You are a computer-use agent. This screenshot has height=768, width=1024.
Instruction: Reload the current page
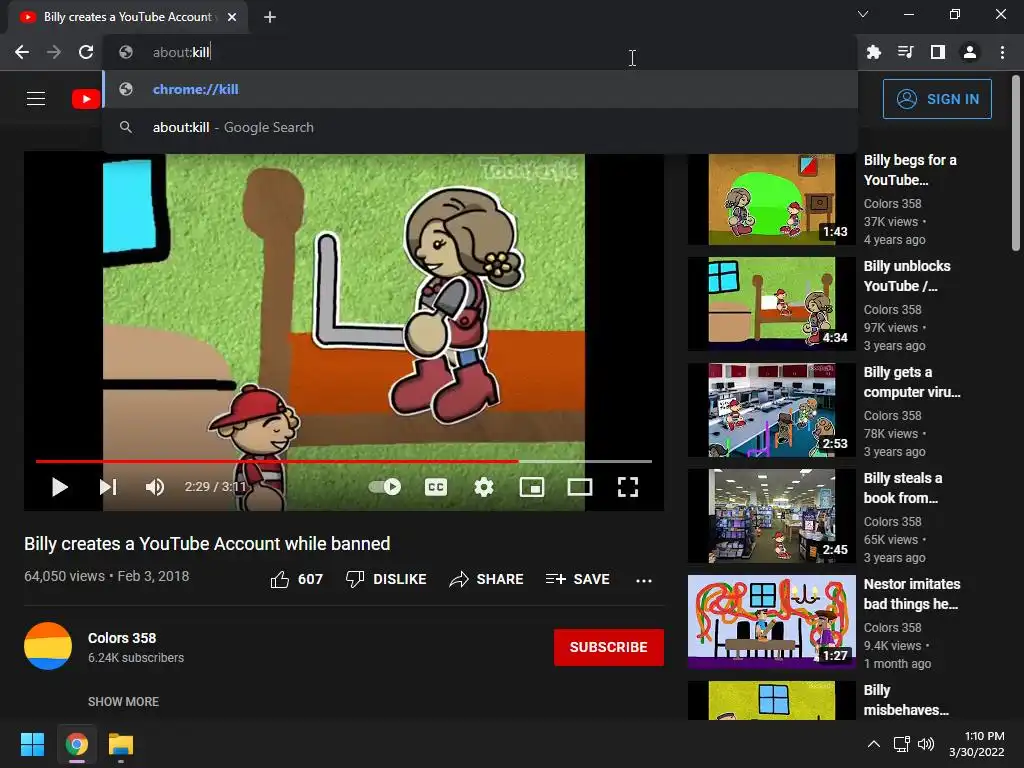[x=86, y=52]
